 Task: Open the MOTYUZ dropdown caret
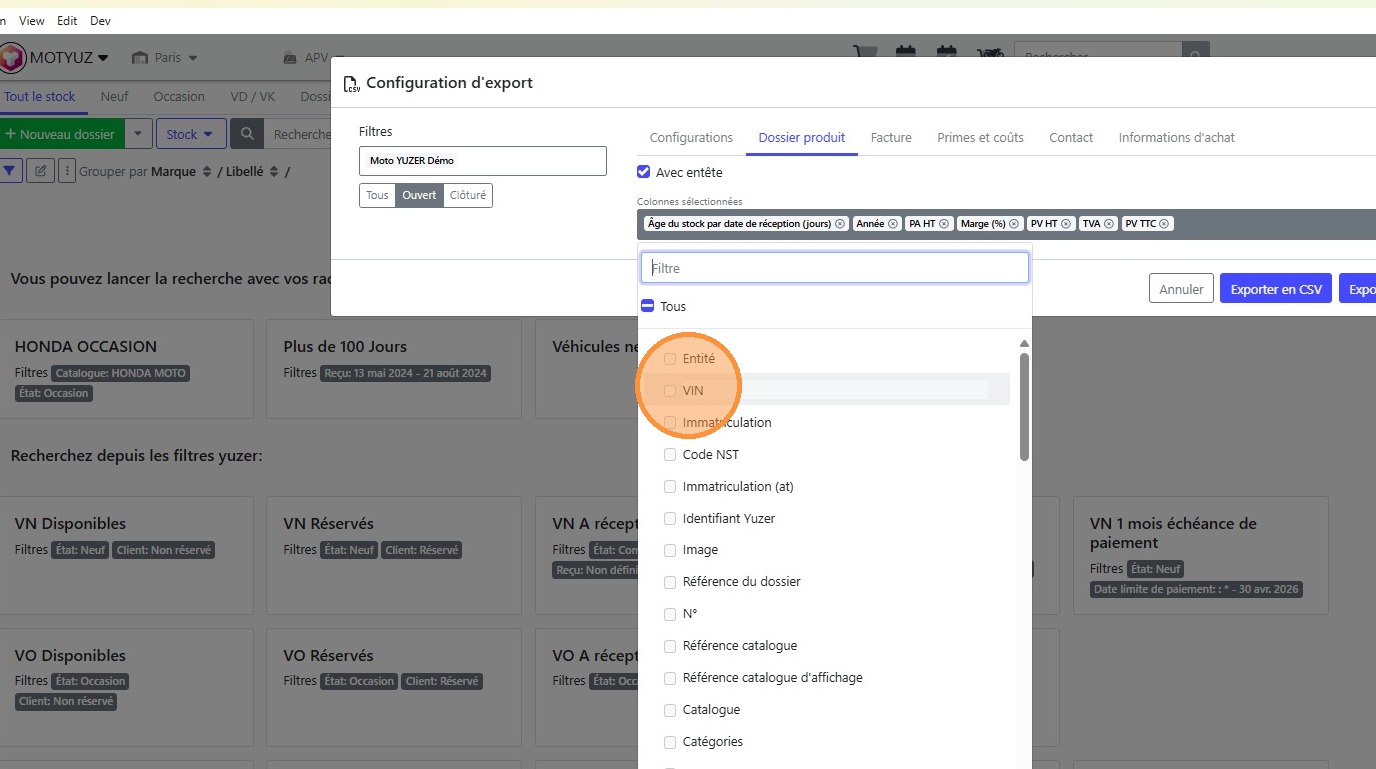tap(103, 58)
